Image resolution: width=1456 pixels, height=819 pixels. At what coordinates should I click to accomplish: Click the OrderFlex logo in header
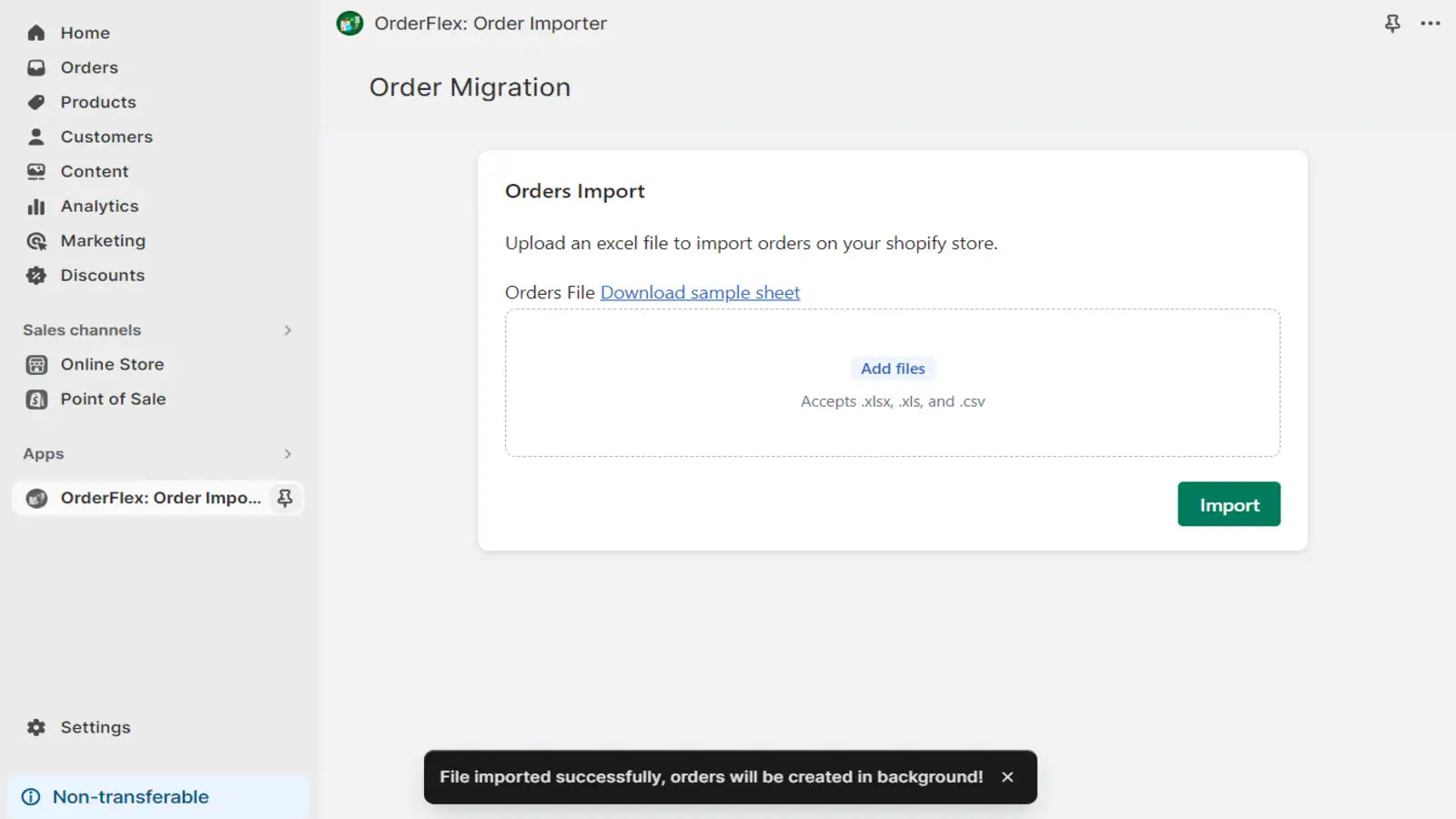coord(349,24)
